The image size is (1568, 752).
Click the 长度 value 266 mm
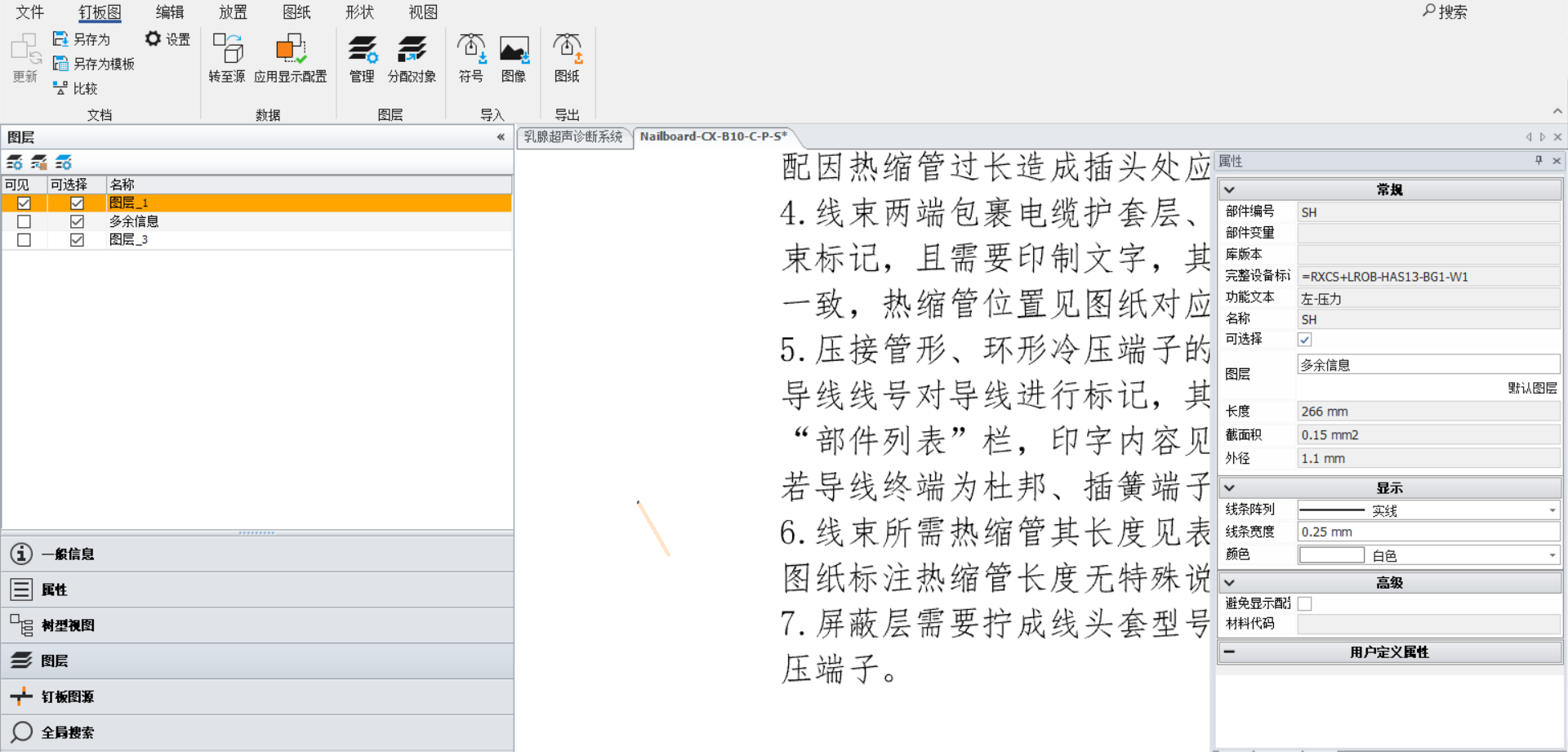(1428, 412)
